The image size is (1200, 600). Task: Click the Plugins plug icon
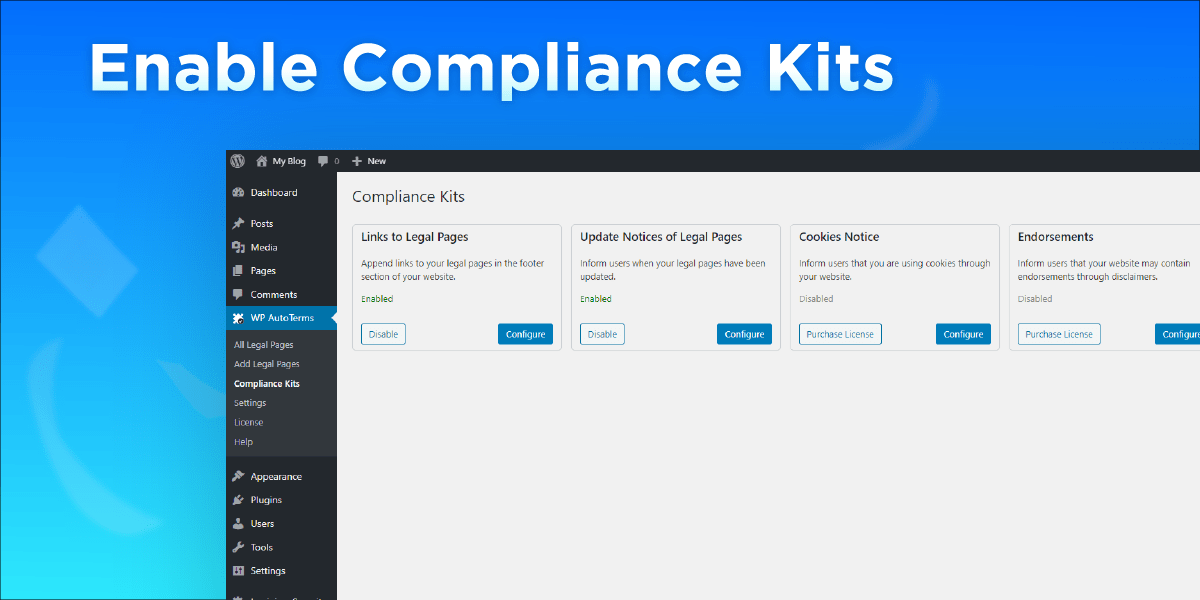tap(238, 500)
